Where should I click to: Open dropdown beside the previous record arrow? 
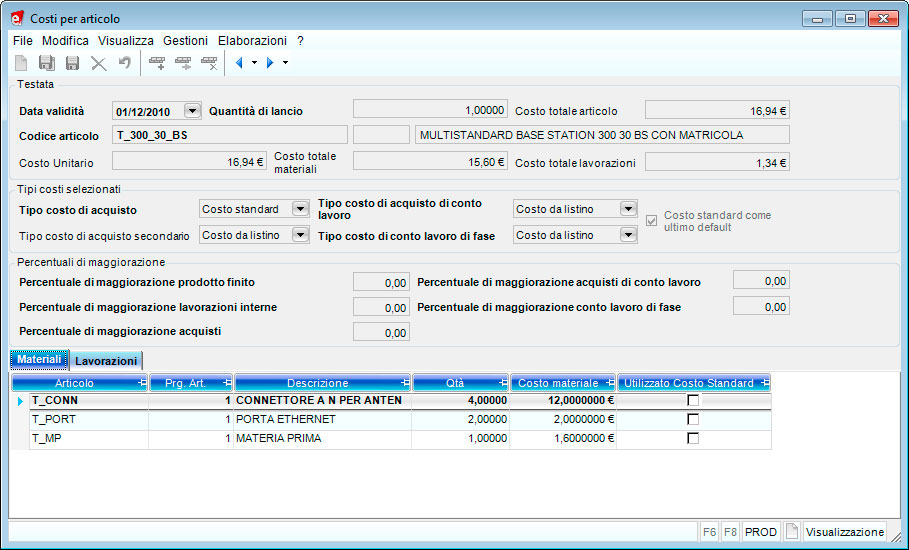[x=254, y=63]
